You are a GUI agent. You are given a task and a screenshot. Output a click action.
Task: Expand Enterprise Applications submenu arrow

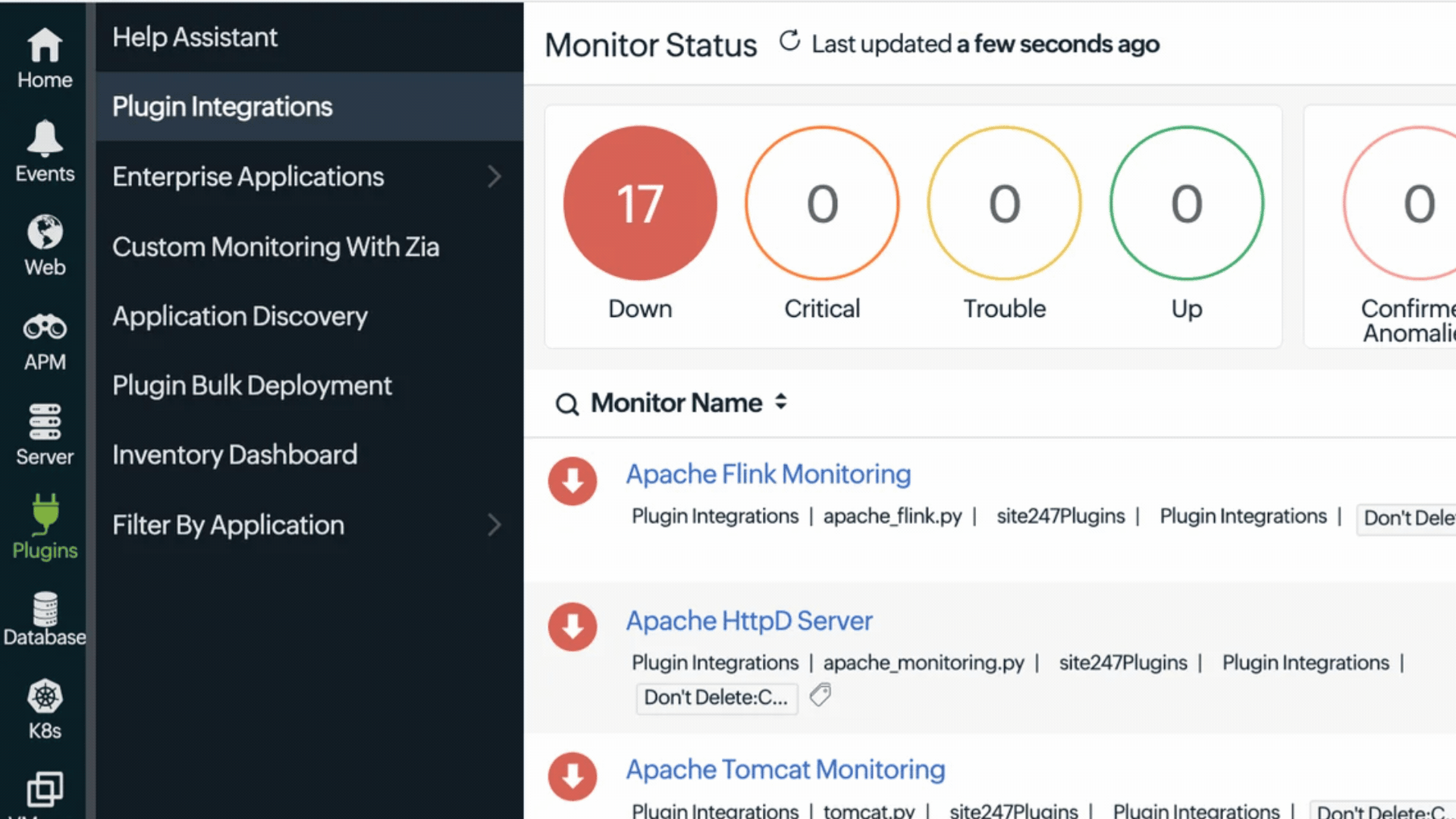[x=494, y=177]
